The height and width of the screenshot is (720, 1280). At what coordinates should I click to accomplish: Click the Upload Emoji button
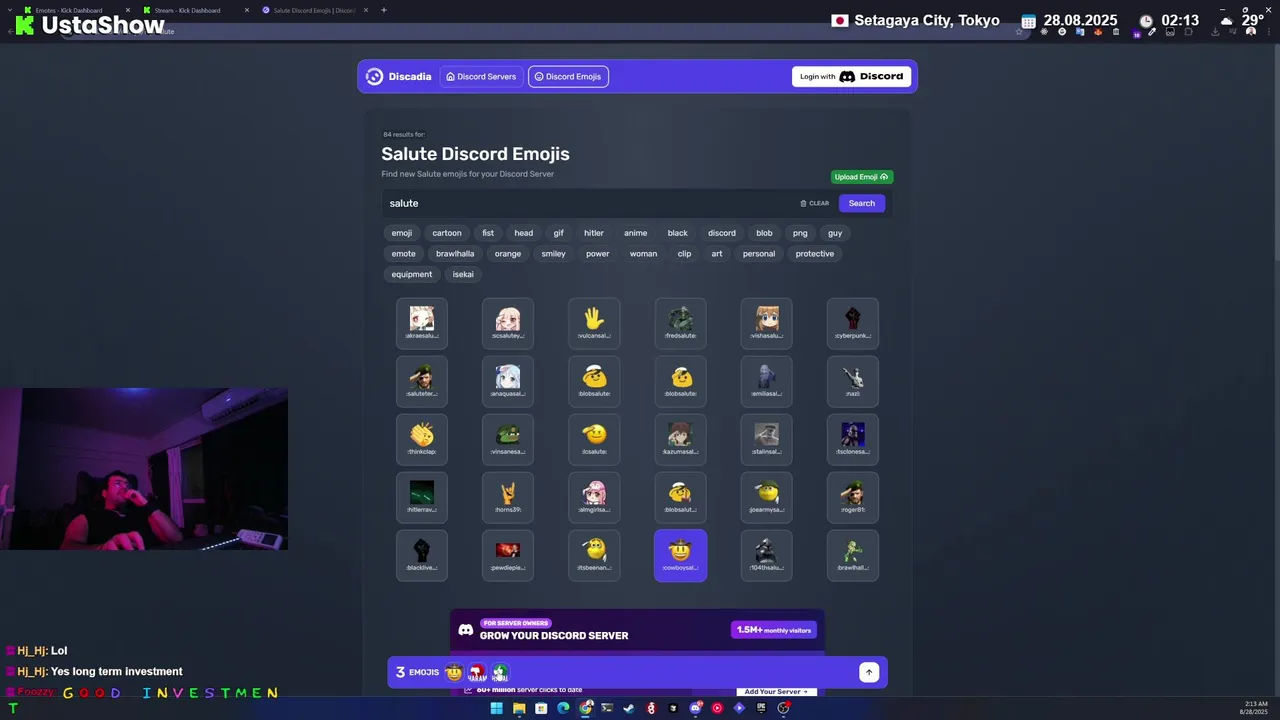(x=861, y=177)
